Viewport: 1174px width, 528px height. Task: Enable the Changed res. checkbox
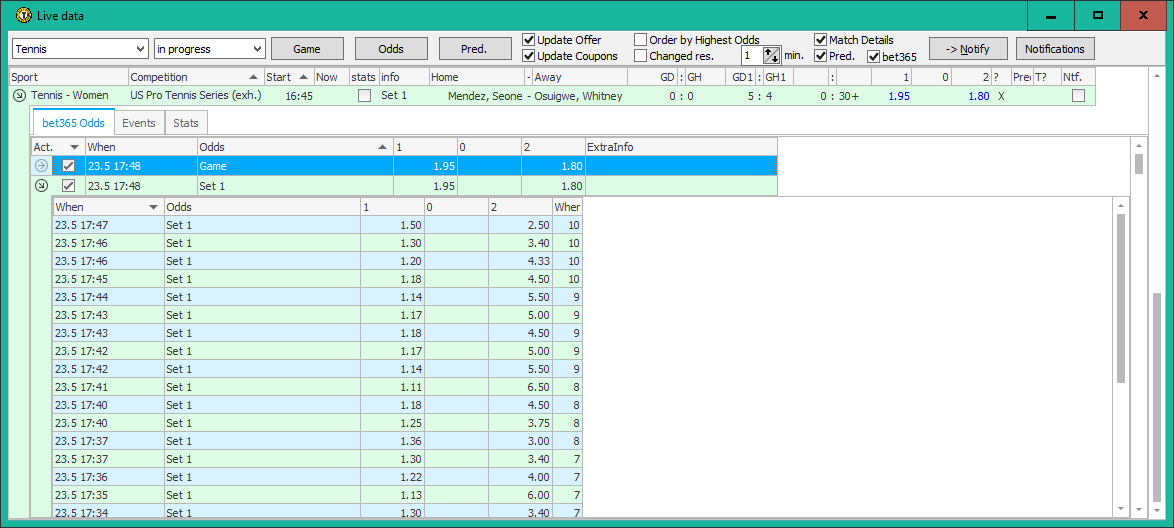coord(641,55)
